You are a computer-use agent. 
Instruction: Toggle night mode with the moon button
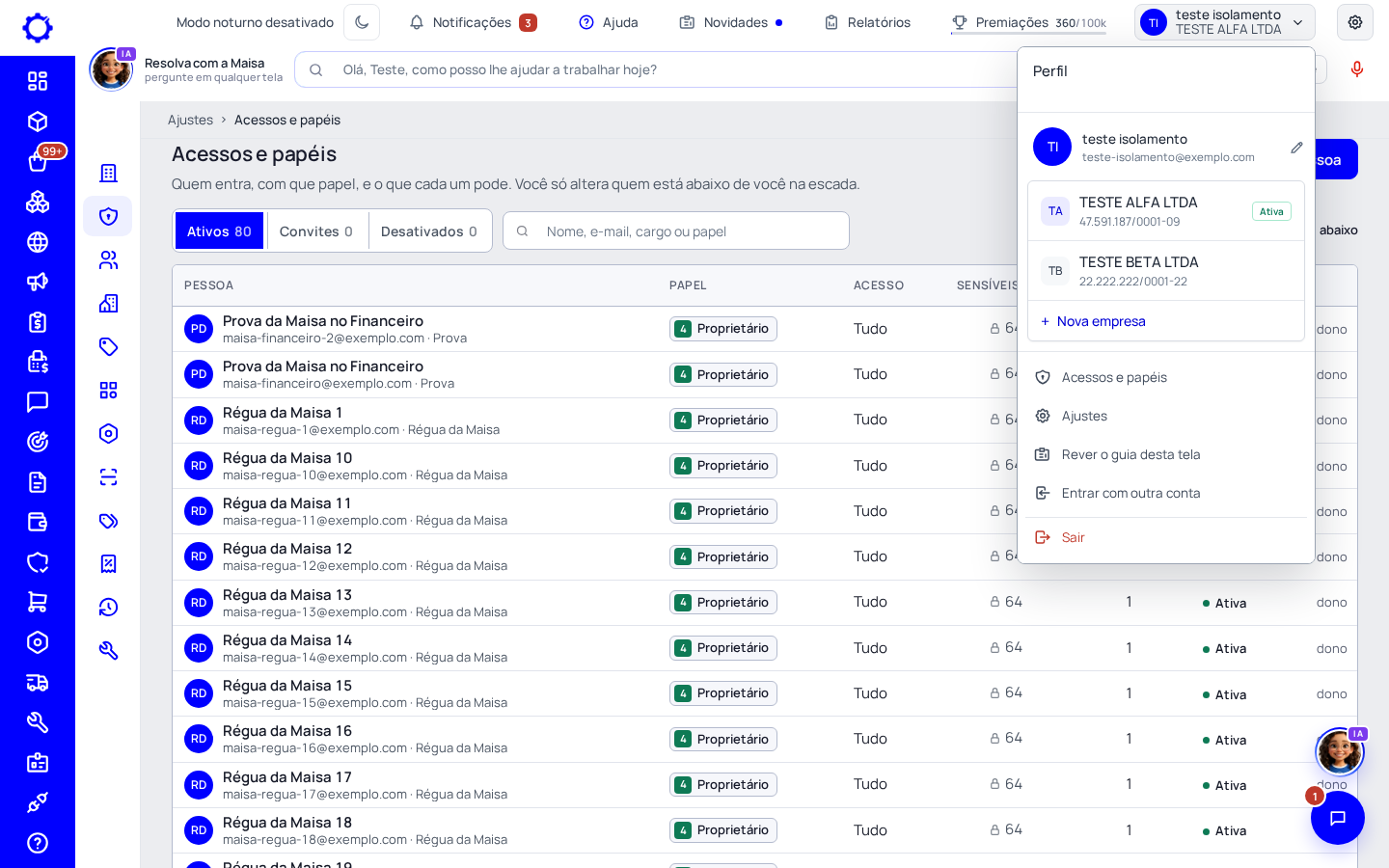coord(362,22)
